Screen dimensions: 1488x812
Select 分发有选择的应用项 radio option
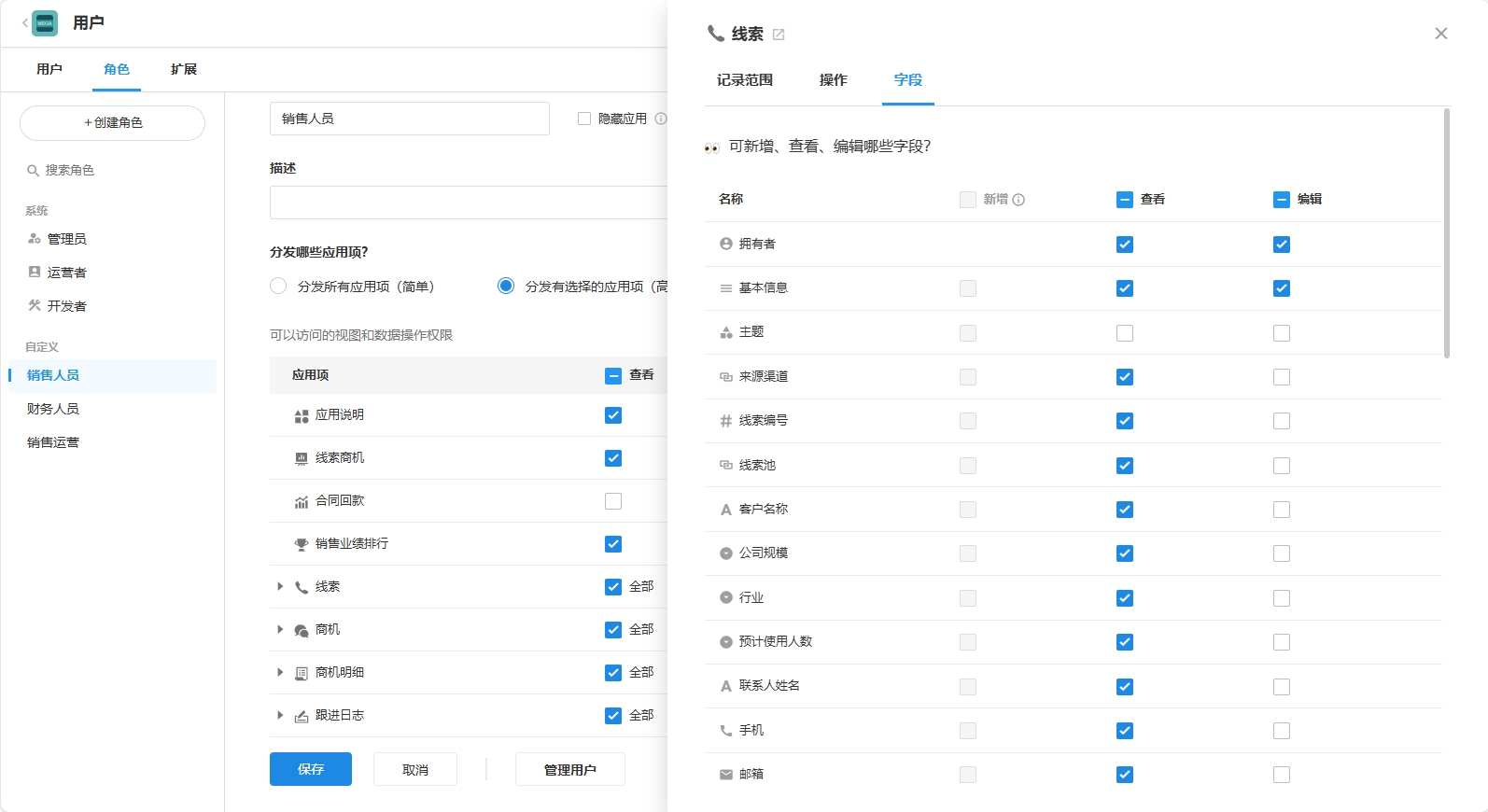pos(506,286)
